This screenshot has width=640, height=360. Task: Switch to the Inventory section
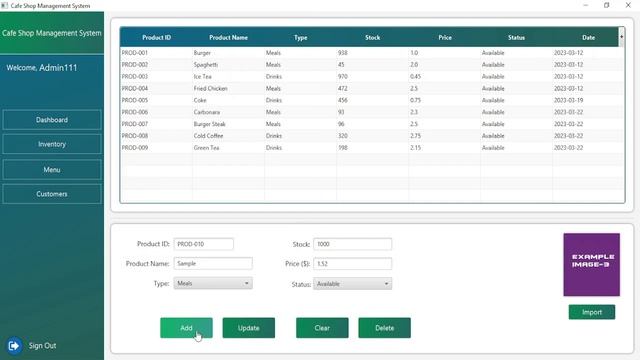[x=52, y=144]
